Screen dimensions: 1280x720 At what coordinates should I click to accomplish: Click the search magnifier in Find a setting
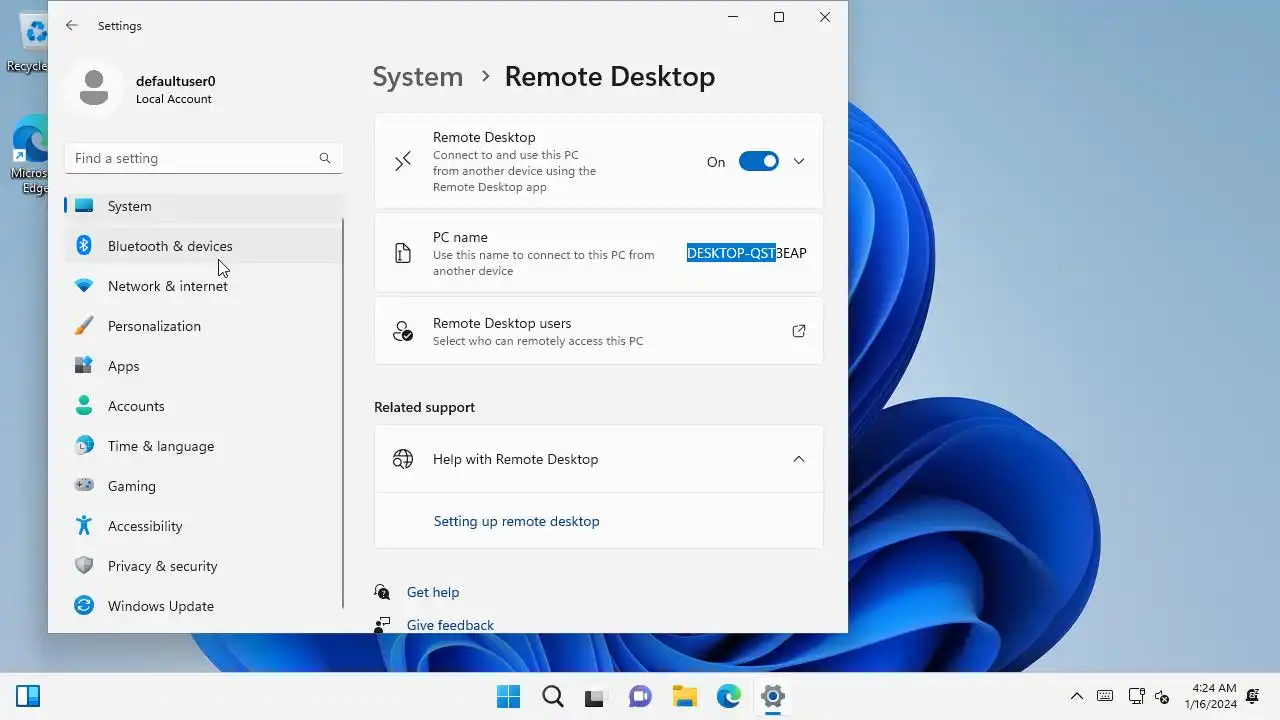[x=325, y=158]
